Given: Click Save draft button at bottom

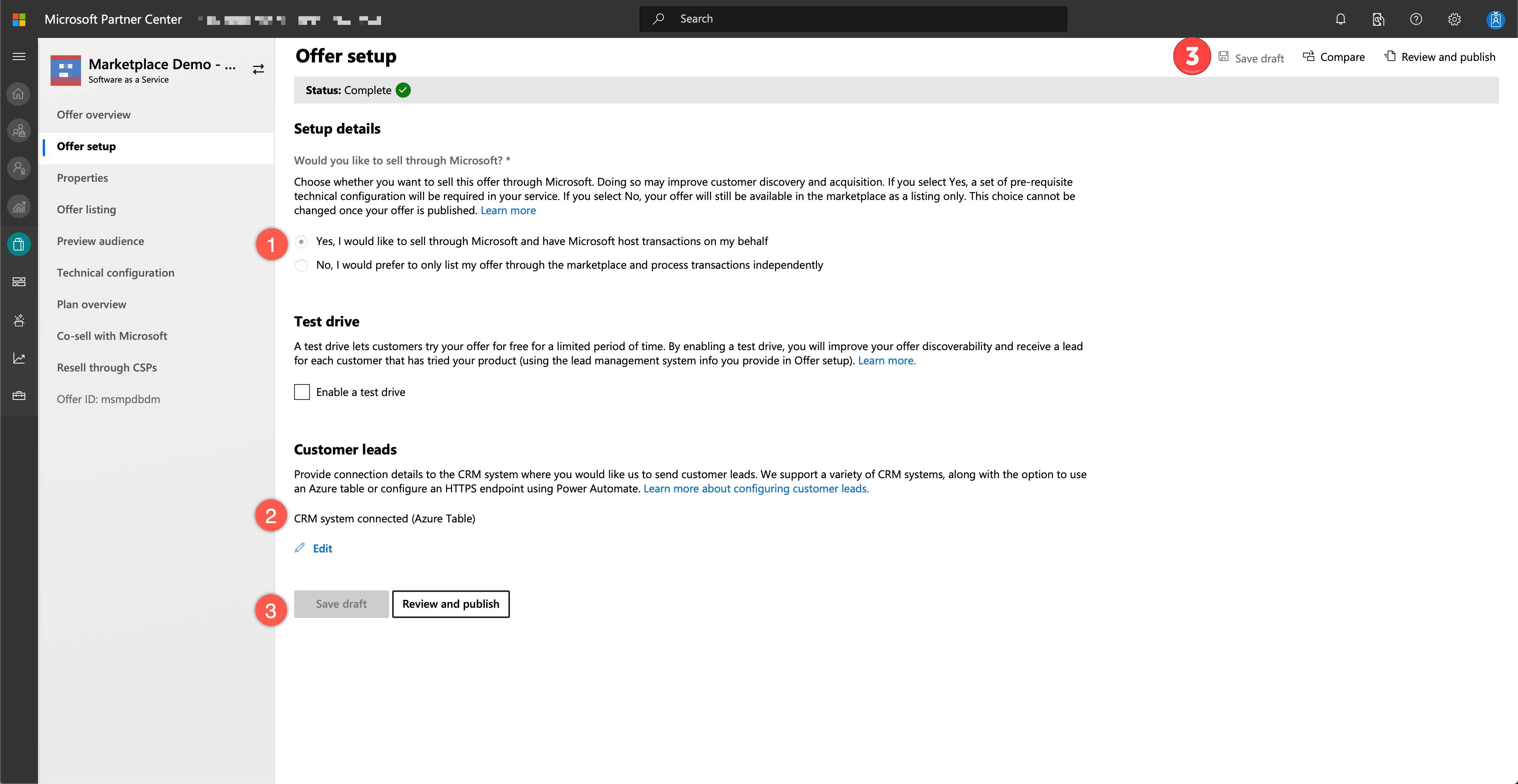Looking at the screenshot, I should (341, 603).
